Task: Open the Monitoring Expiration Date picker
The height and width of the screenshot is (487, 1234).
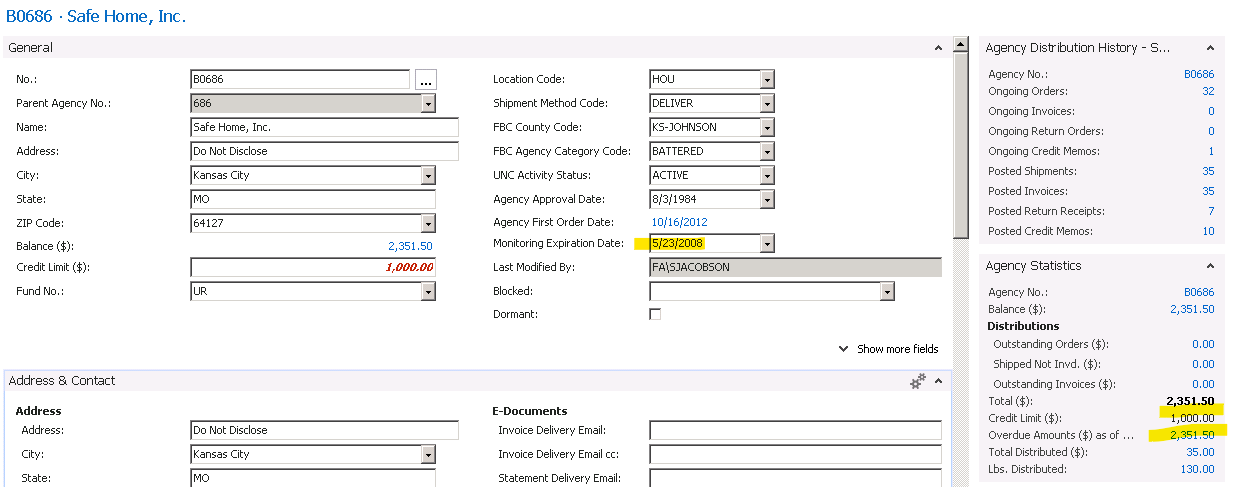Action: coord(767,244)
